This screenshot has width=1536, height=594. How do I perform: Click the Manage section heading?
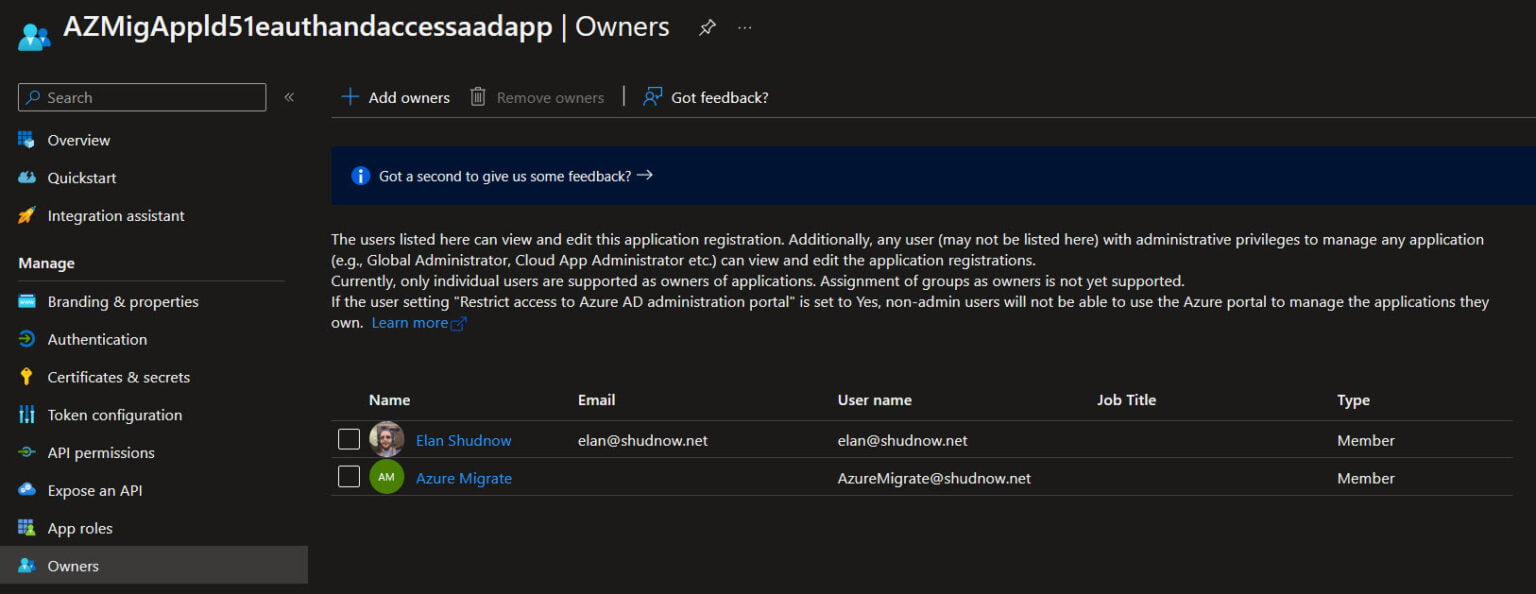pos(46,263)
